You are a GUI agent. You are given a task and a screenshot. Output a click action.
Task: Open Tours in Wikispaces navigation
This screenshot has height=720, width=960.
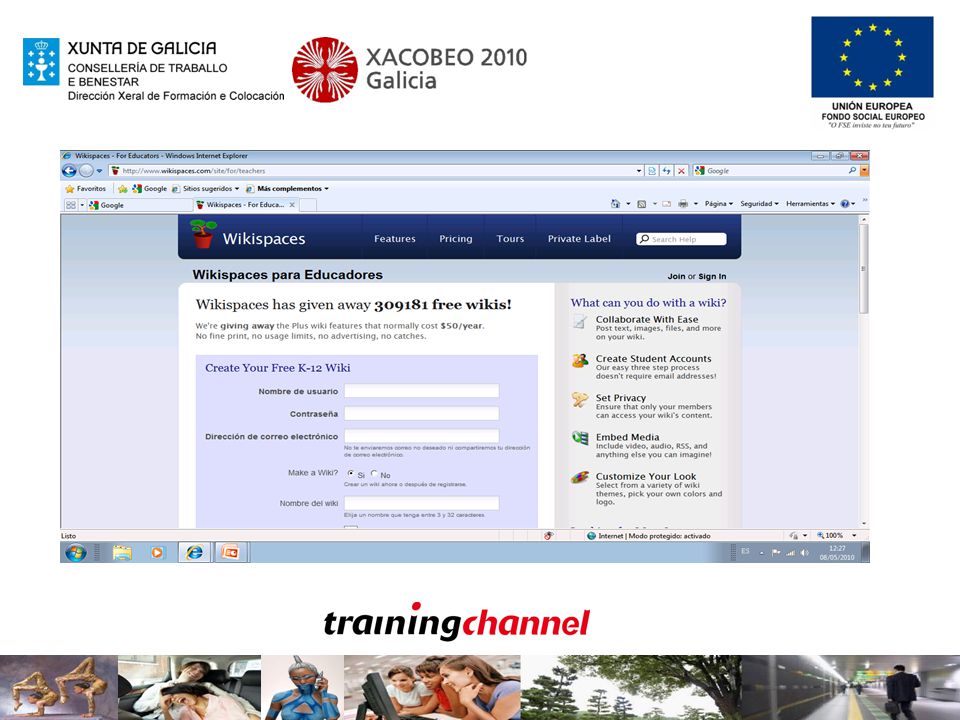click(x=510, y=239)
